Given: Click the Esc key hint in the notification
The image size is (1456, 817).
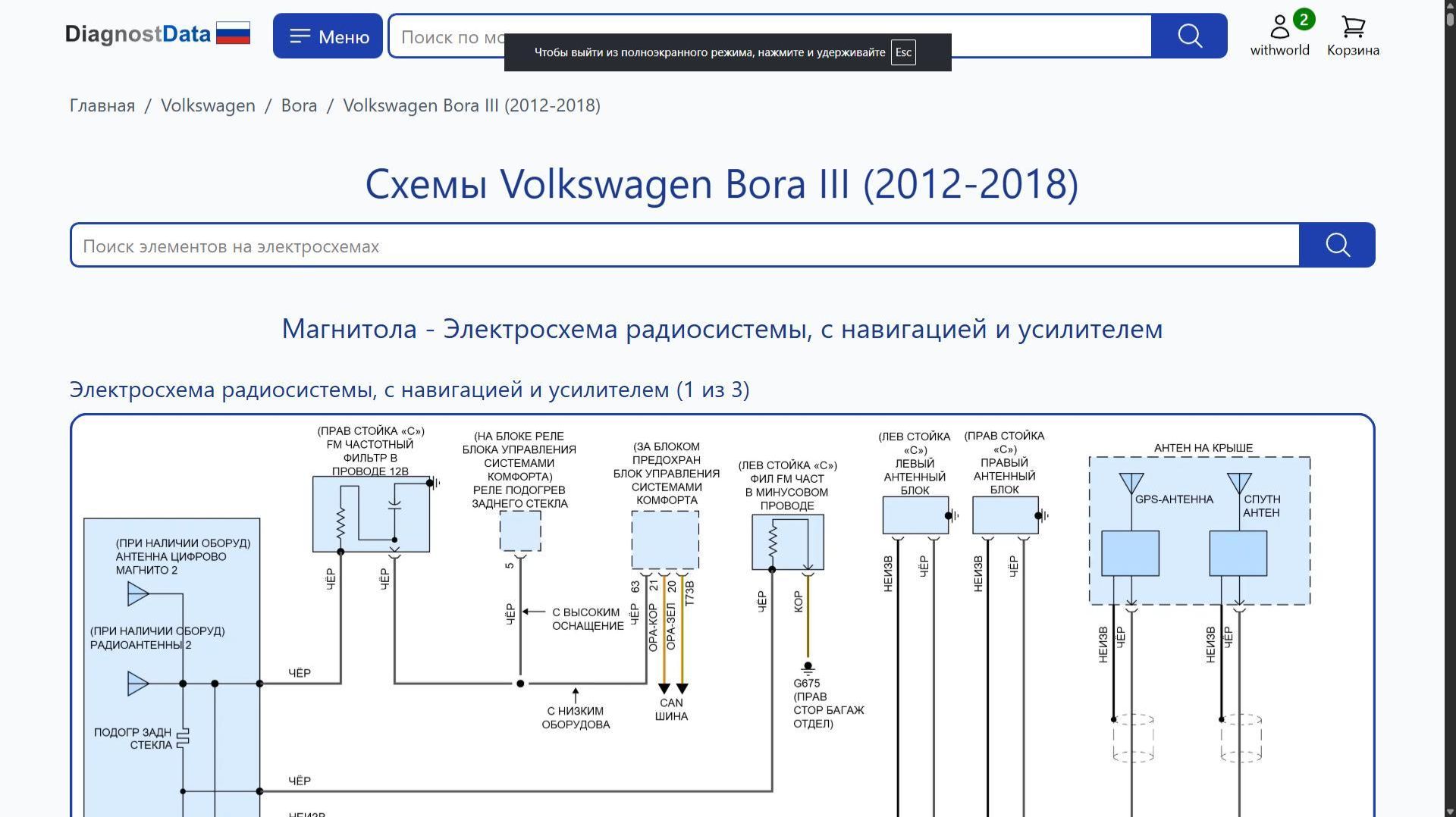Looking at the screenshot, I should (x=903, y=52).
